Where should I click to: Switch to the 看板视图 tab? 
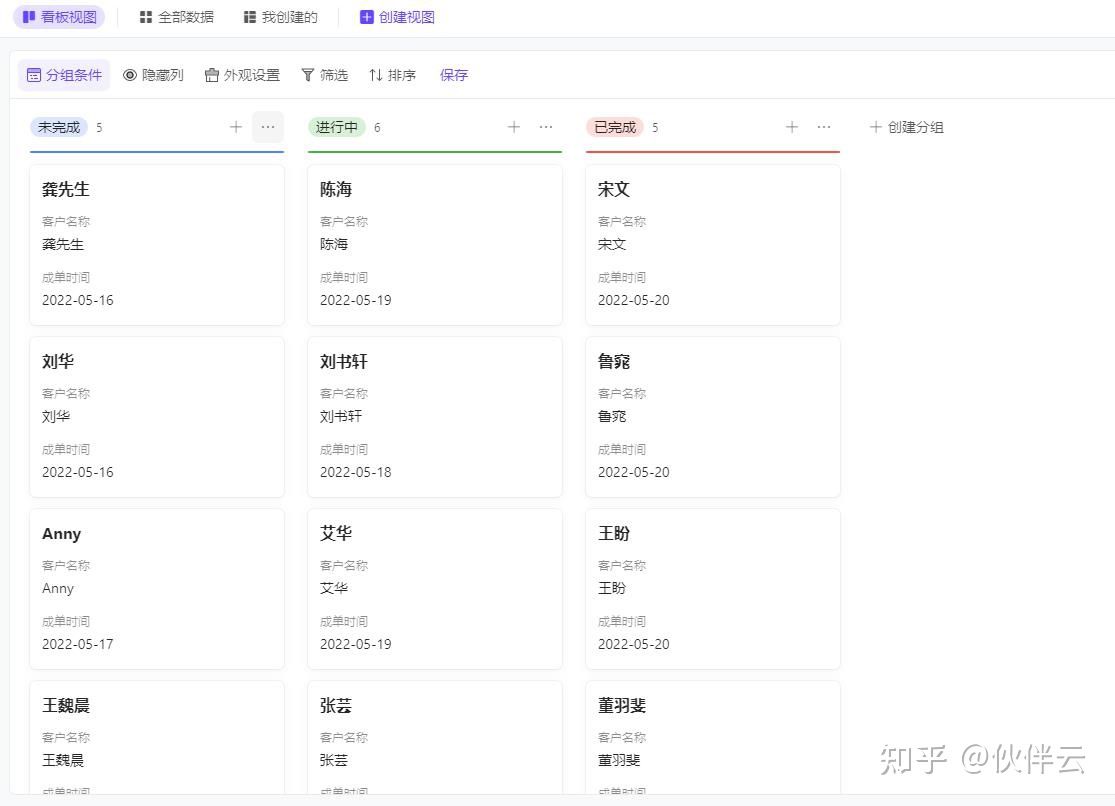tap(59, 17)
